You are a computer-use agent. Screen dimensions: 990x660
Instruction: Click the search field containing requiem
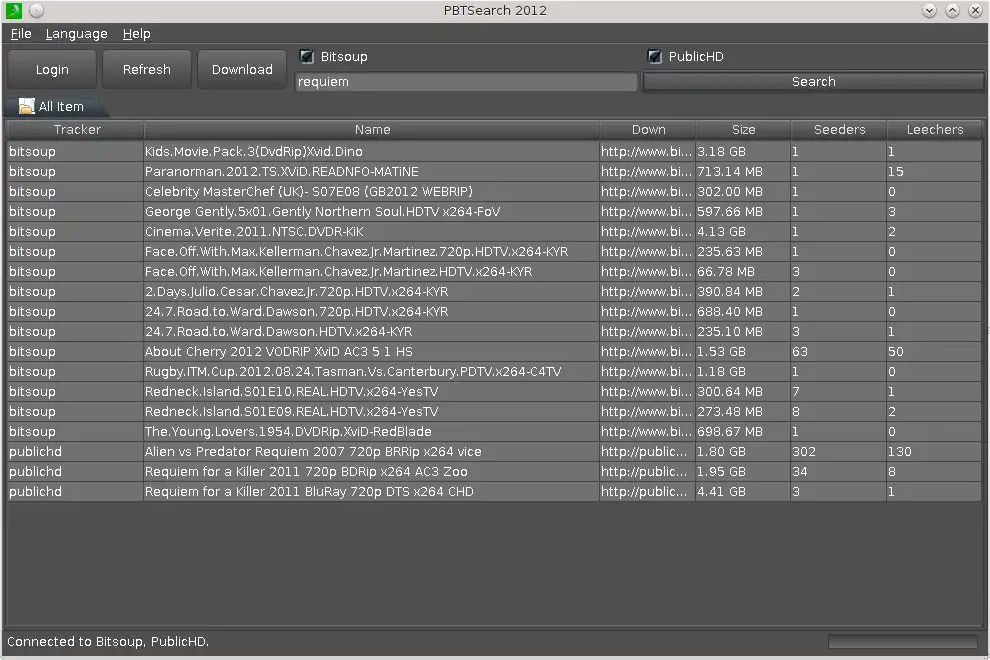click(x=466, y=81)
